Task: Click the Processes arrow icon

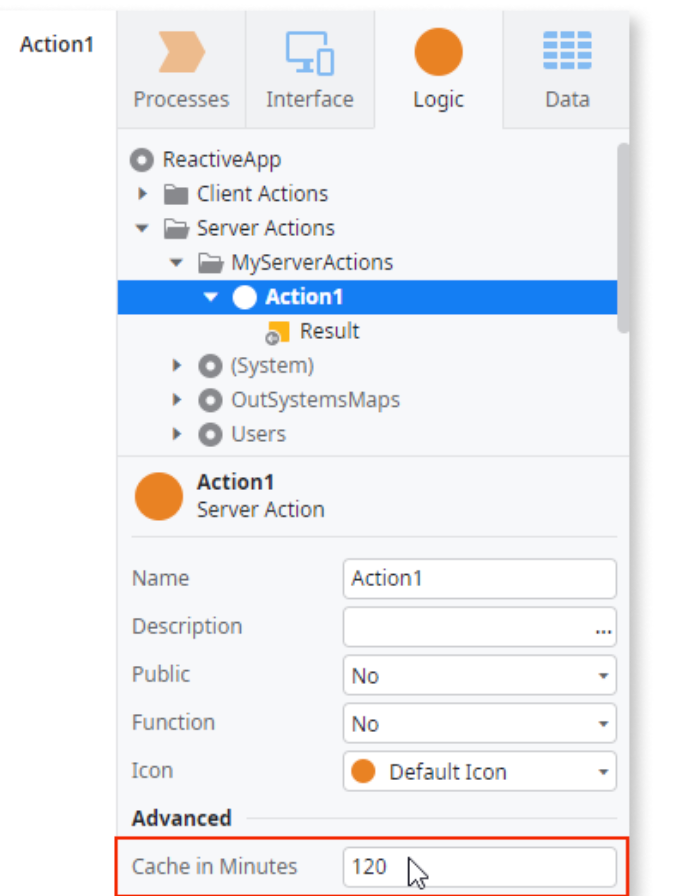Action: tap(181, 52)
